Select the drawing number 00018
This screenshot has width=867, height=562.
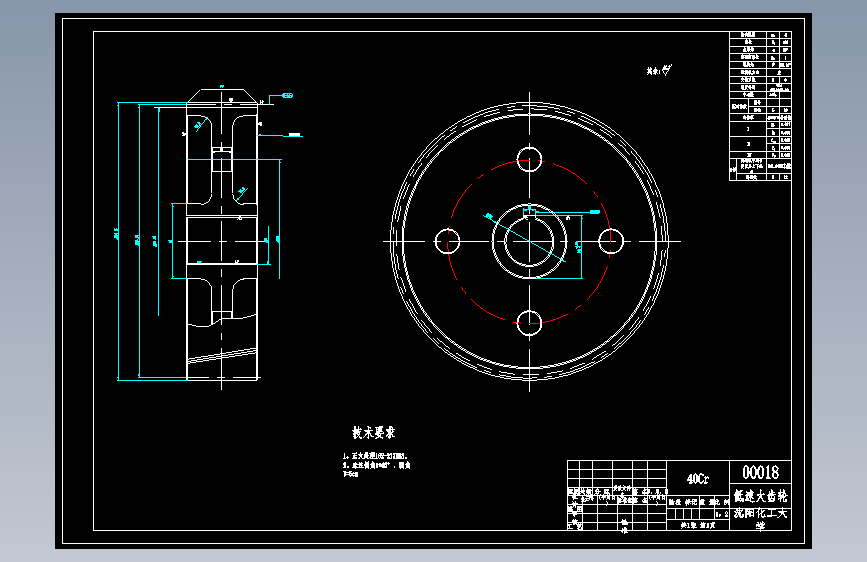760,472
